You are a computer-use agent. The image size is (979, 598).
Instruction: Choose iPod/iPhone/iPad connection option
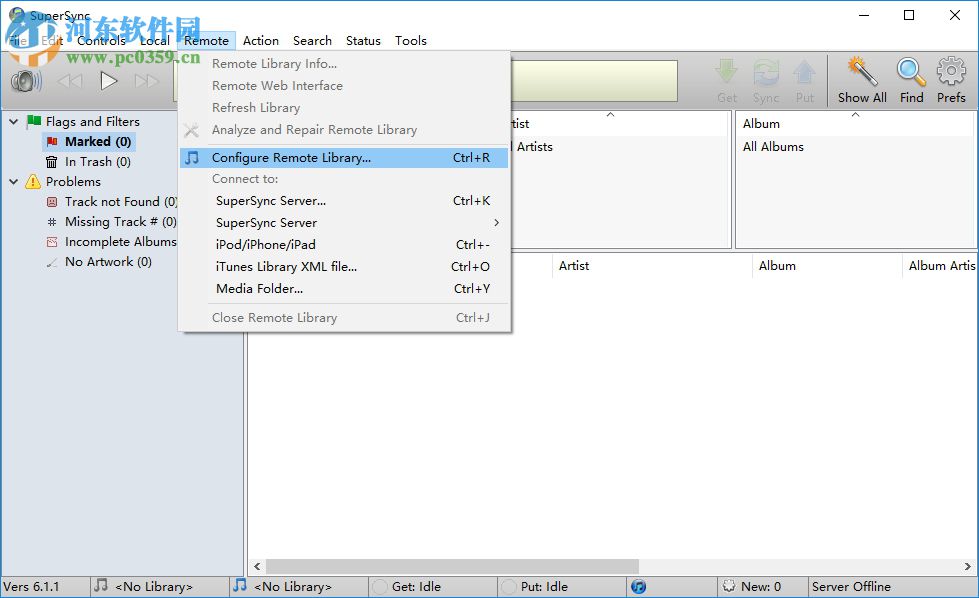click(344, 245)
